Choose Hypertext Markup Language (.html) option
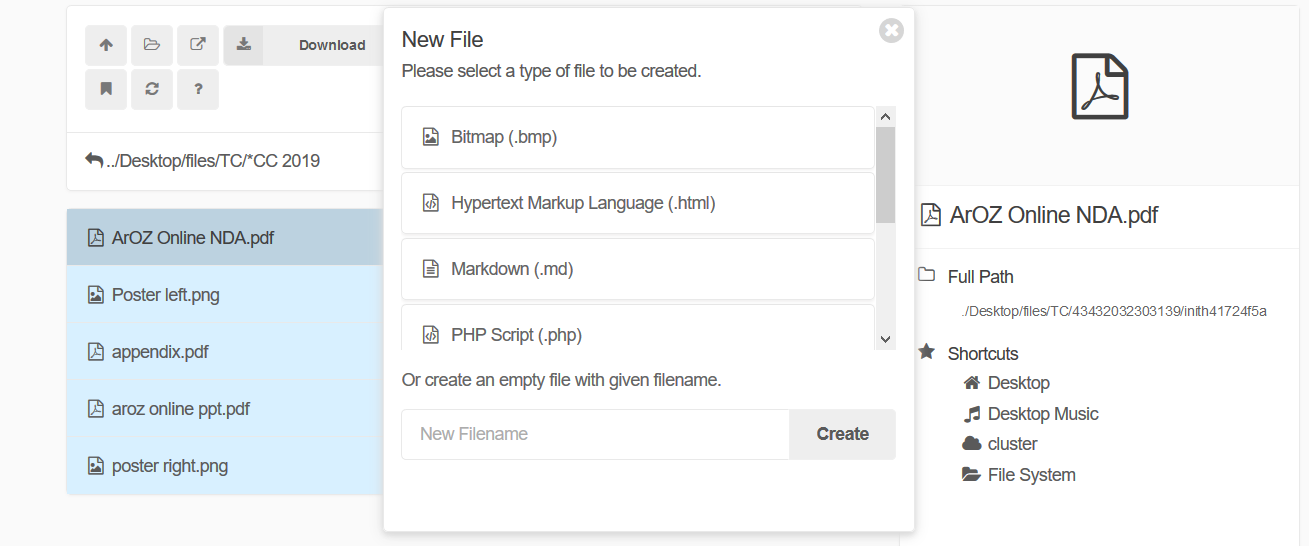The width and height of the screenshot is (1309, 546). pyautogui.click(x=638, y=203)
